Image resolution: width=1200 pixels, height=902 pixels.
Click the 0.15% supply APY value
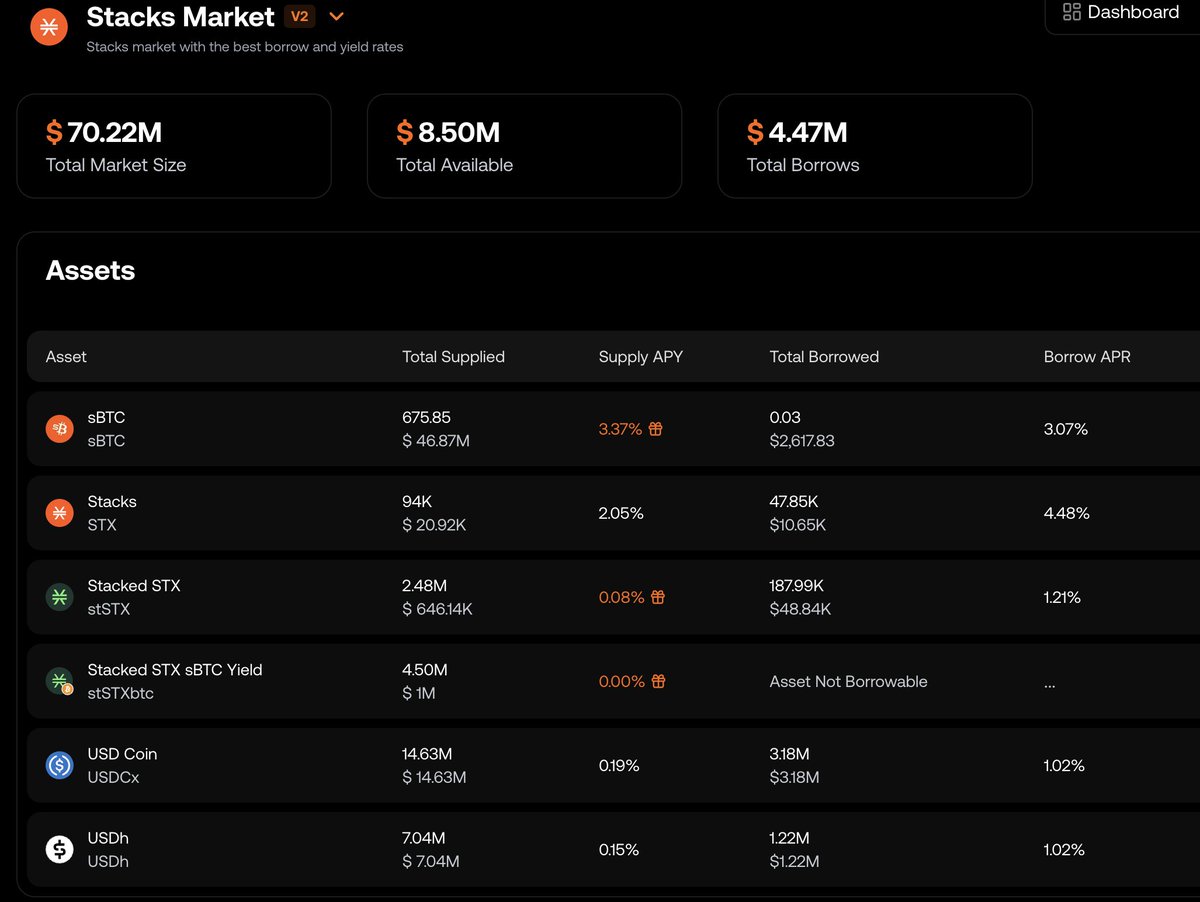(619, 849)
